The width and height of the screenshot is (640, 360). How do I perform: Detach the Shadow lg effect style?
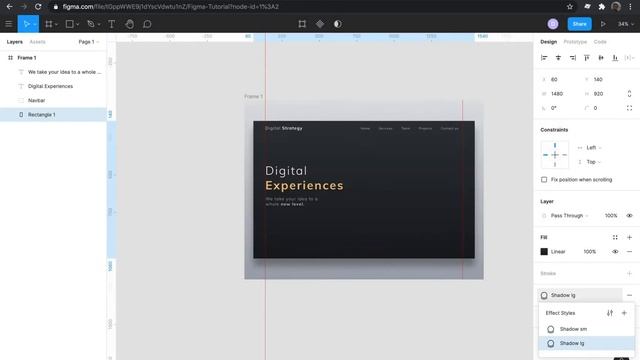click(x=629, y=295)
